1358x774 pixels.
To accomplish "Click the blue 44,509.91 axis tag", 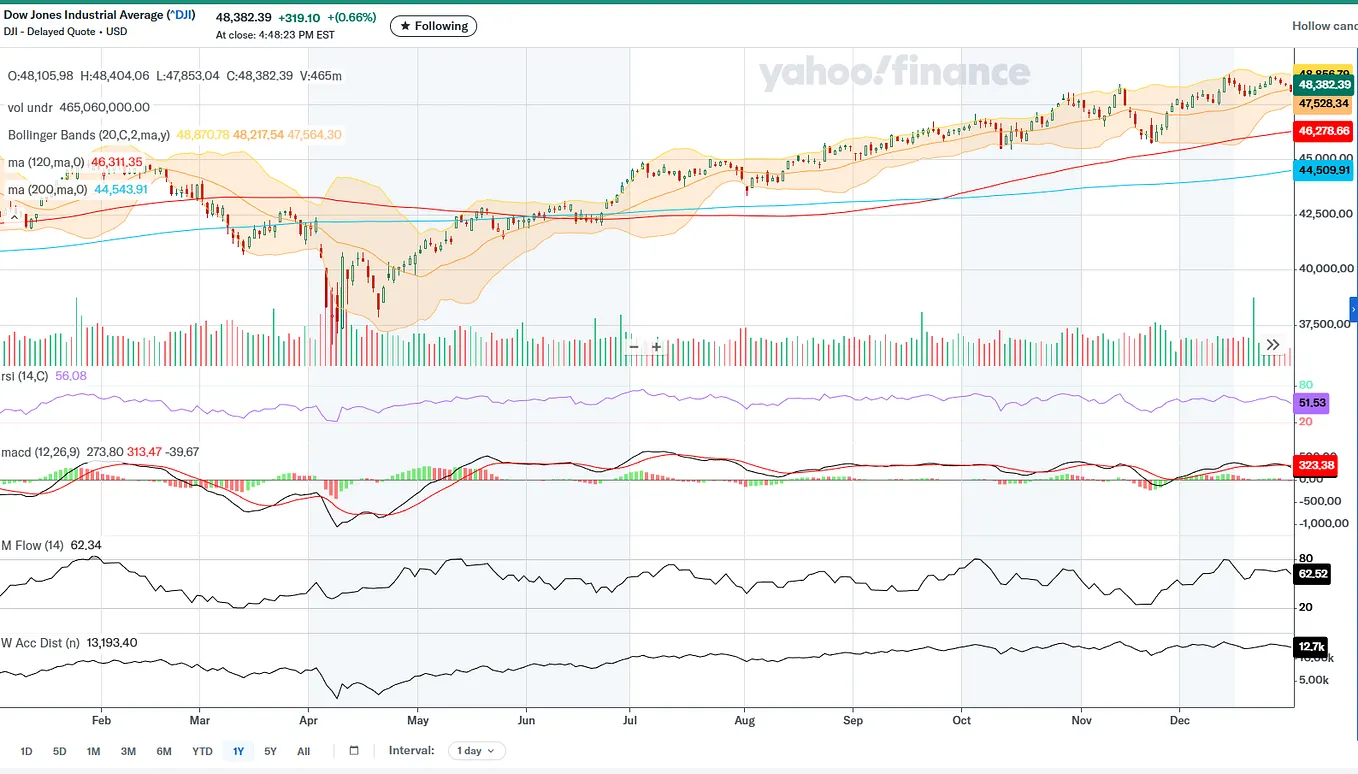I will [1324, 170].
